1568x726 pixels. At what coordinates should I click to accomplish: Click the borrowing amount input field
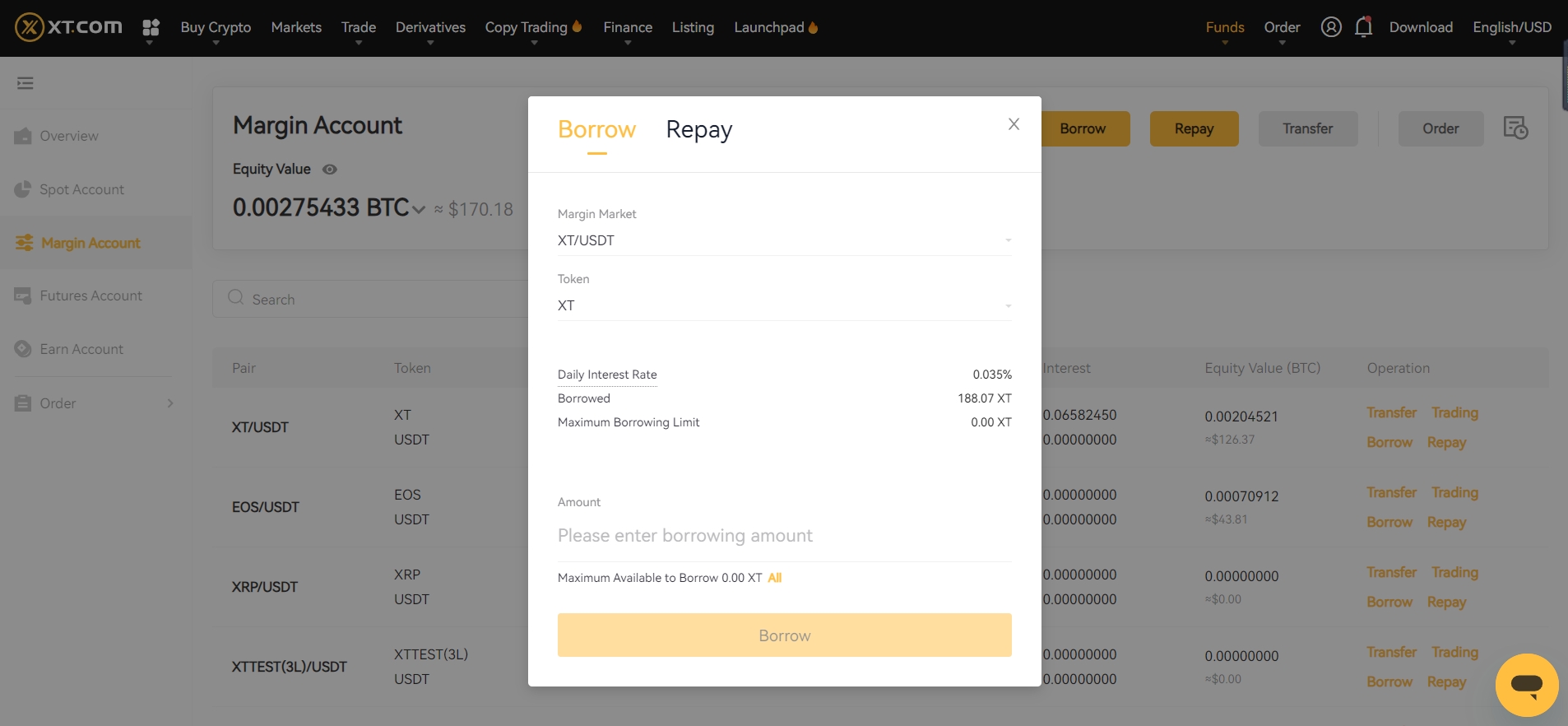pos(785,536)
